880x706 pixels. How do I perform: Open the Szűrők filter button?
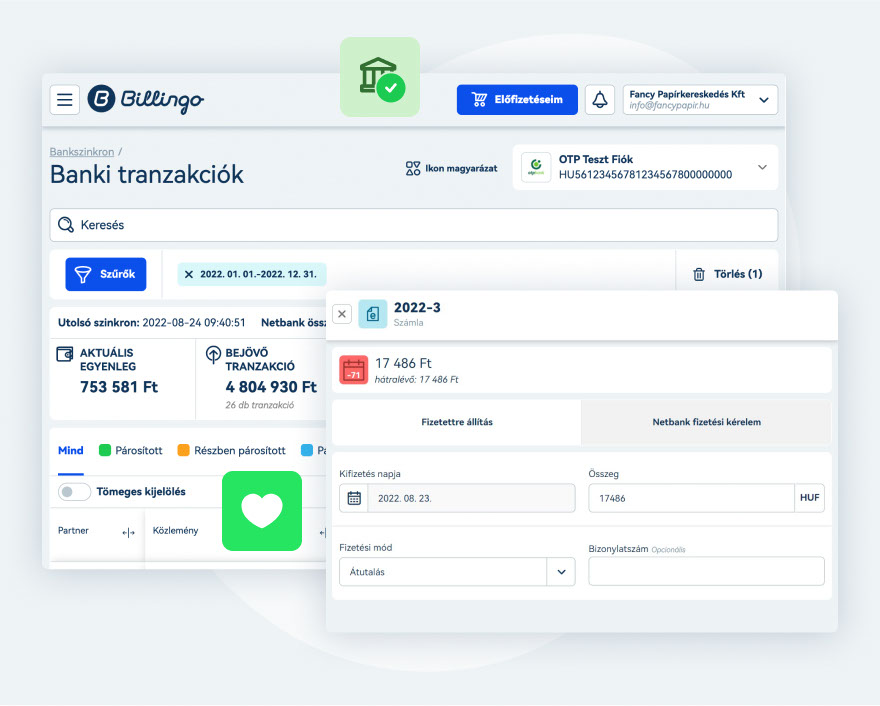coord(106,274)
